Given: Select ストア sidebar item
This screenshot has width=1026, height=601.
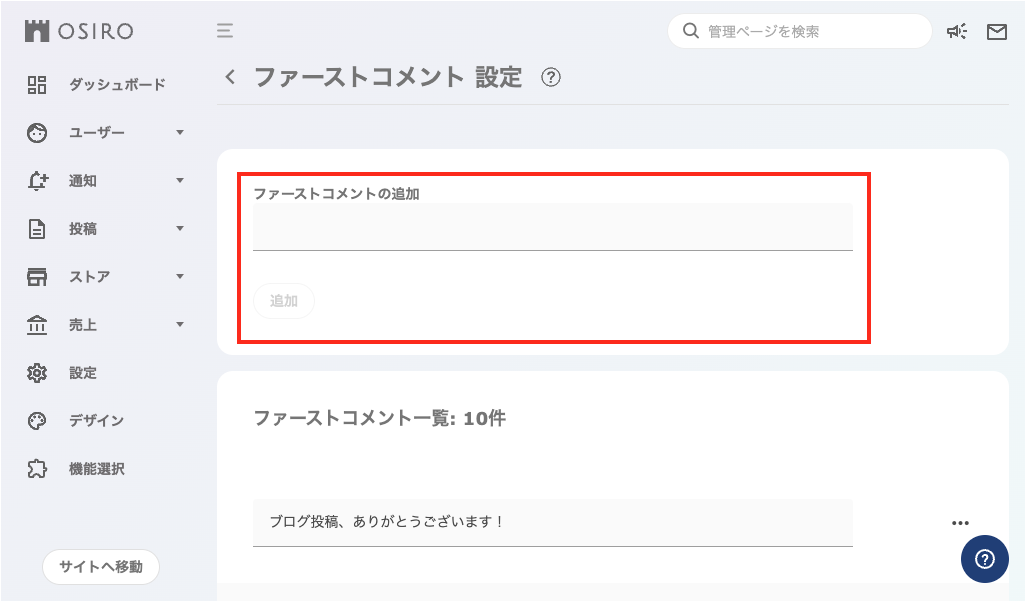Looking at the screenshot, I should tap(90, 277).
